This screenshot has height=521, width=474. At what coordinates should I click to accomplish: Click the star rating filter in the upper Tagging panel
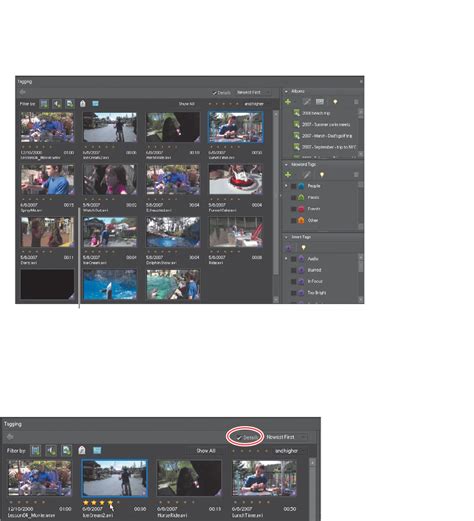tap(223, 104)
